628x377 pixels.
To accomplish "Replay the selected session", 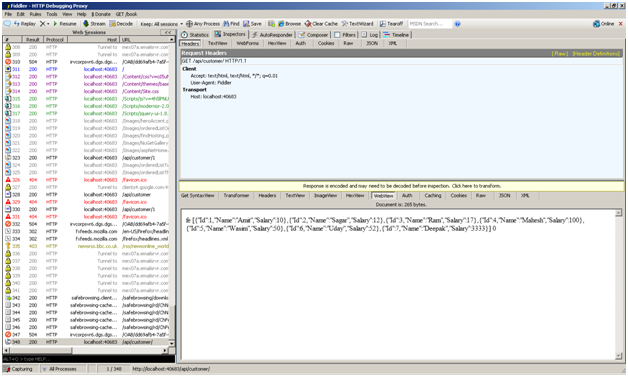I will 24,24.
